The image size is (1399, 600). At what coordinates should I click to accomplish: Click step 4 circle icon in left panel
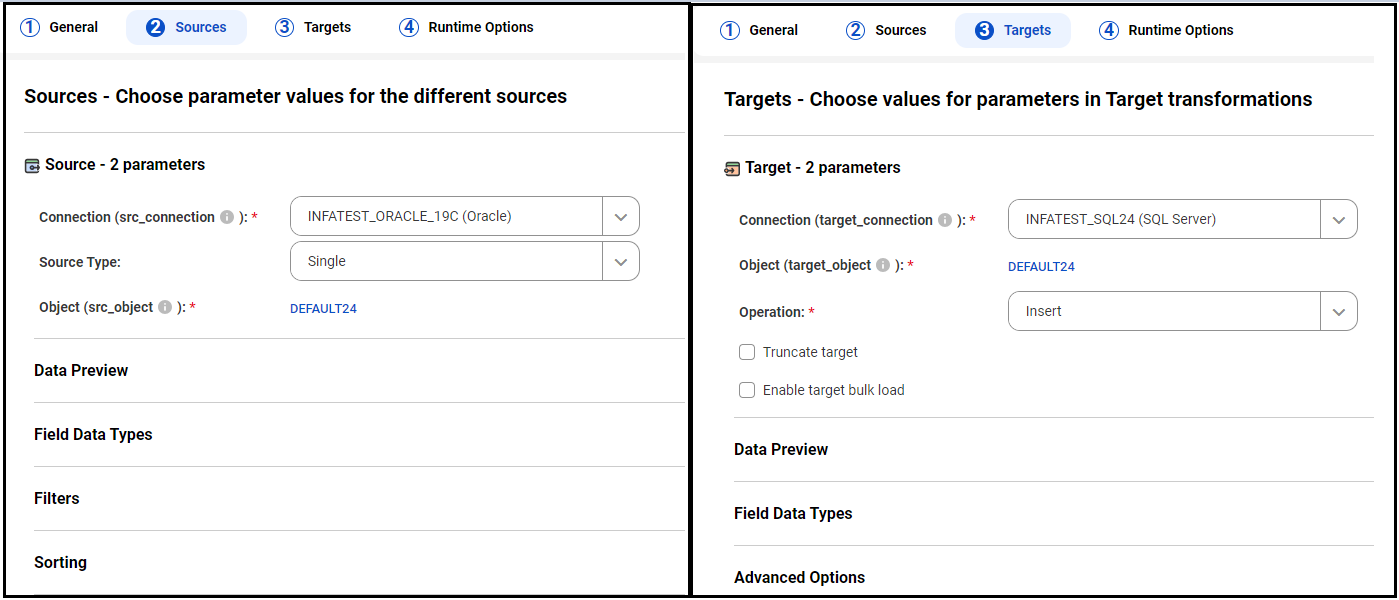(x=409, y=27)
